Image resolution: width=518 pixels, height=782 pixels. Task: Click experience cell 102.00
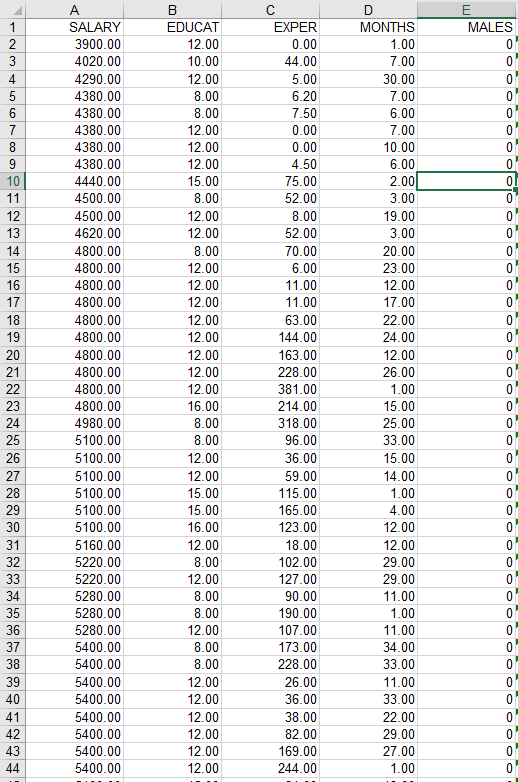[x=270, y=562]
